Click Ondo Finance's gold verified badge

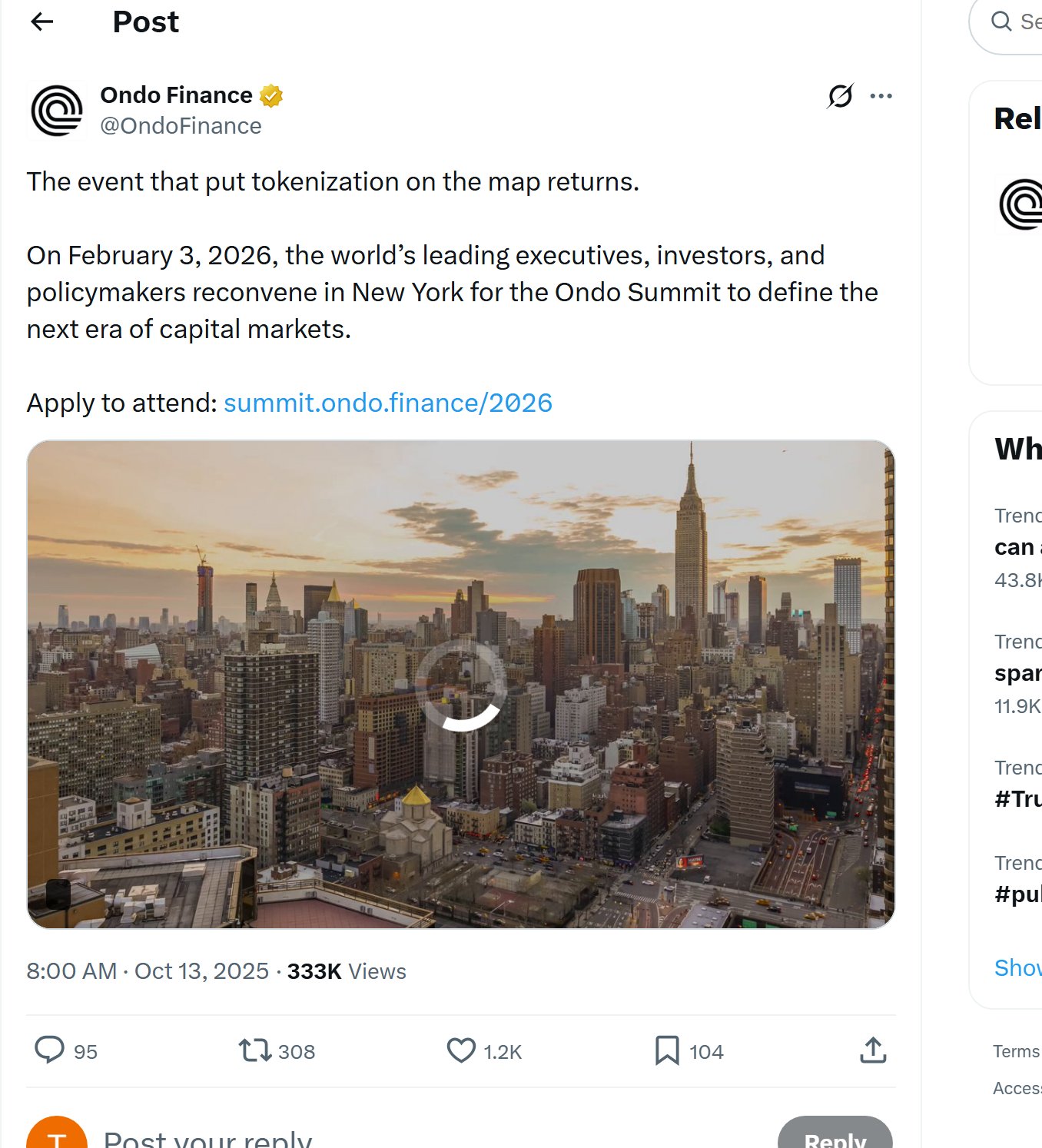tap(270, 95)
